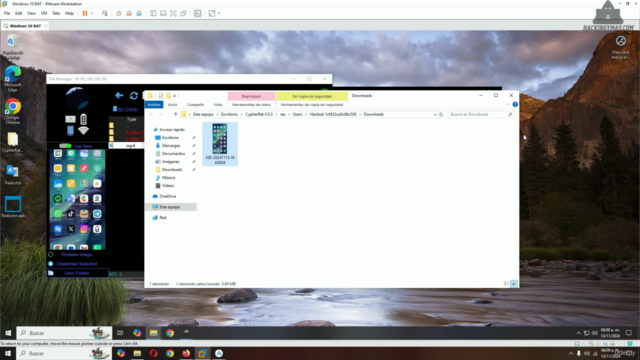The height and width of the screenshot is (360, 640).
Task: Select the mp4 row in File Manager list
Action: [x=127, y=145]
